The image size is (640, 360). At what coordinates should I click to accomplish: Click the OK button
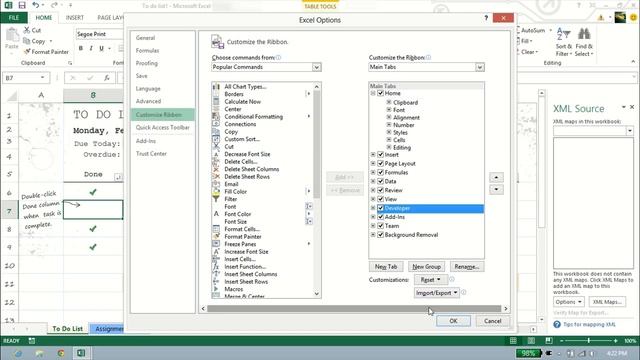(x=453, y=321)
